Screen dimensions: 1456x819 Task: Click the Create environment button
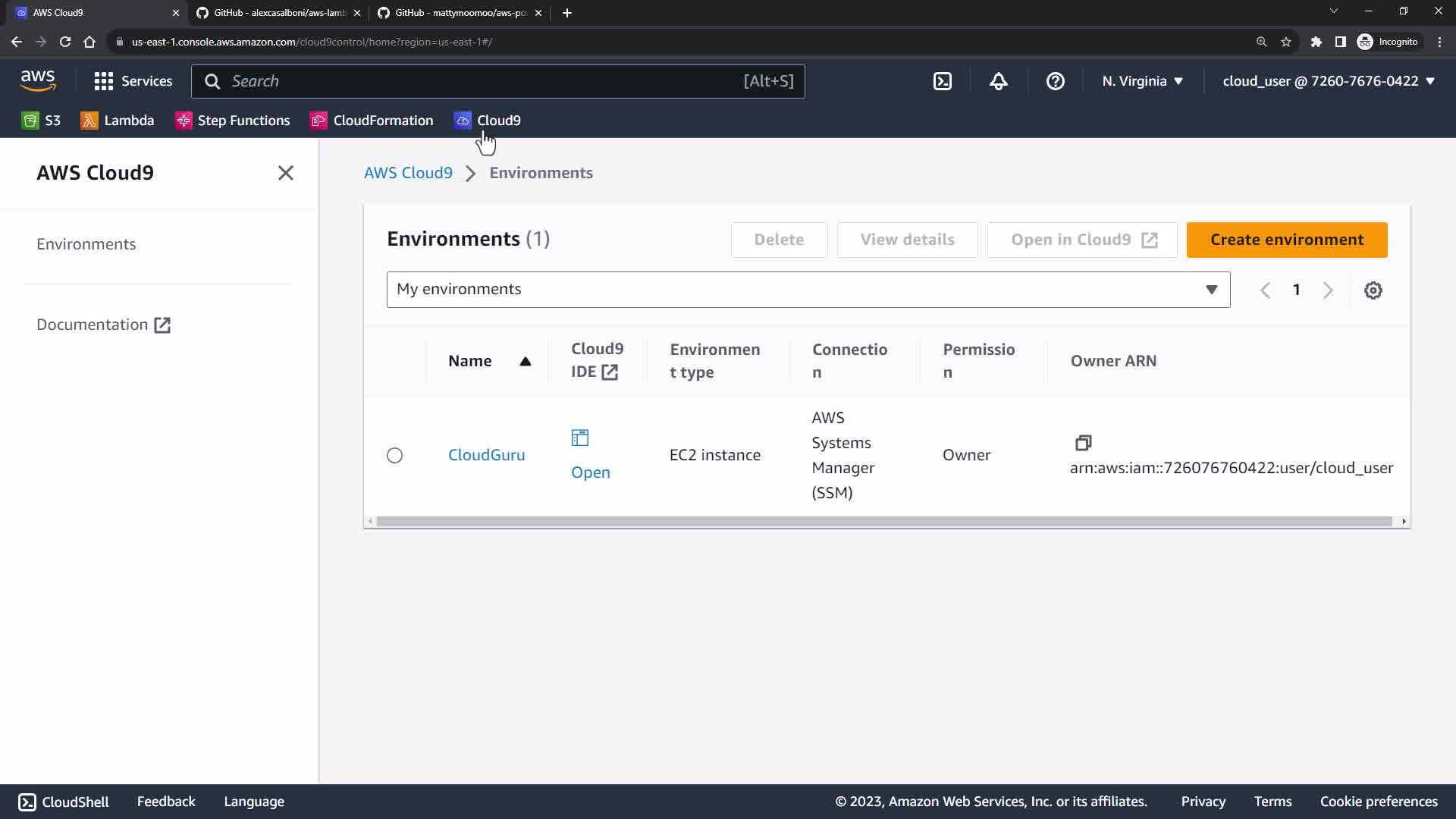click(1286, 240)
